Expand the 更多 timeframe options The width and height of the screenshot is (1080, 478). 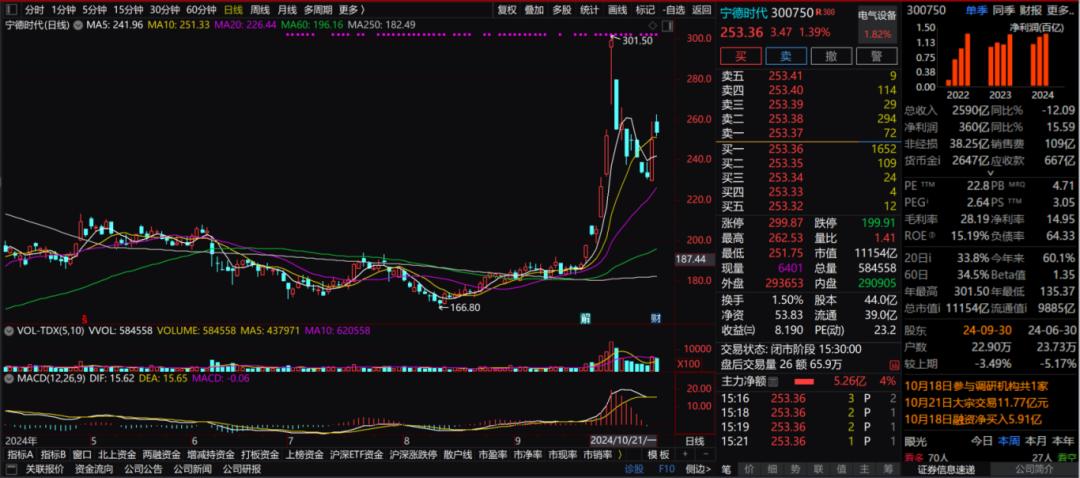pyautogui.click(x=349, y=10)
